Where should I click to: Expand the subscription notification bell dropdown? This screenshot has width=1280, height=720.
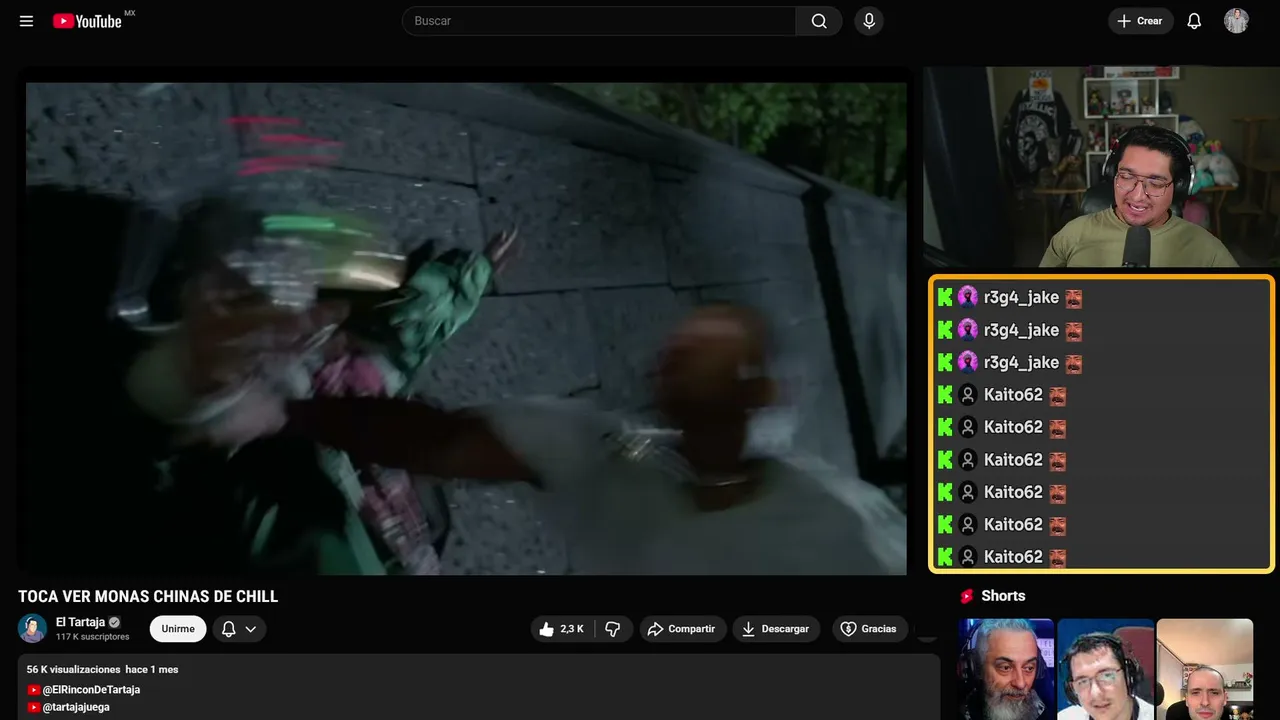point(239,629)
